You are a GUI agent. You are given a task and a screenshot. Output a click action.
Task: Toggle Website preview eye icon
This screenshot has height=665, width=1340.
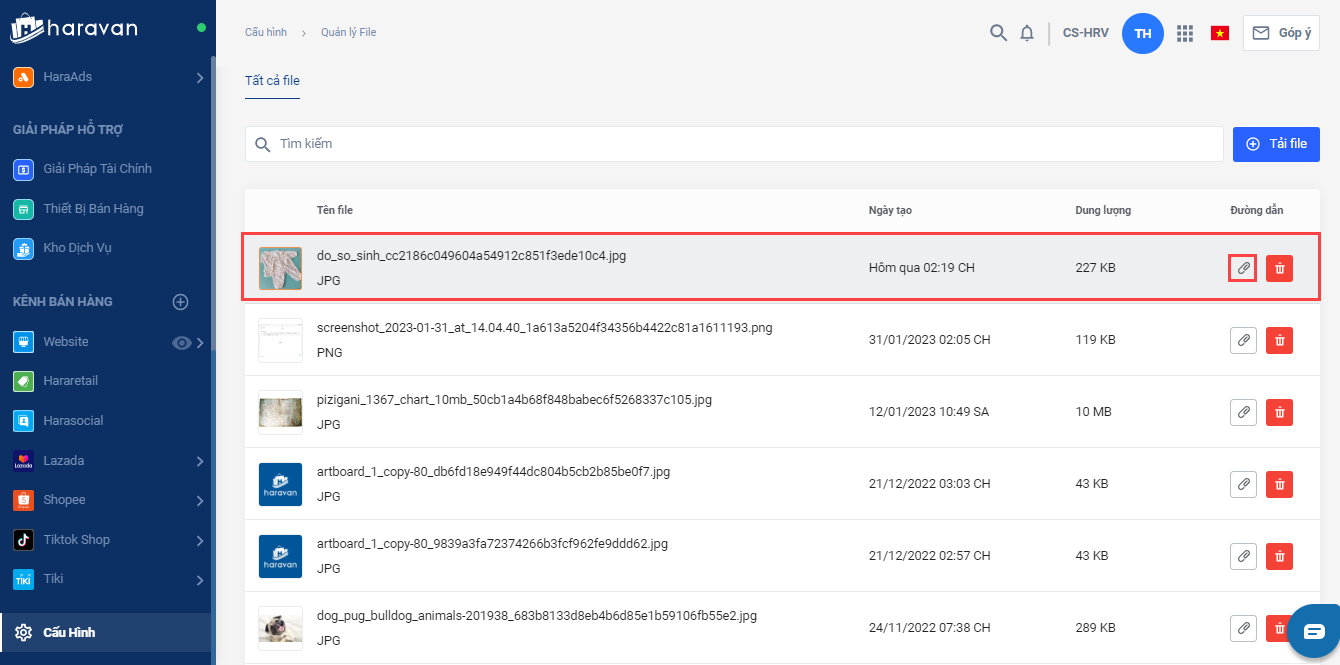click(181, 343)
